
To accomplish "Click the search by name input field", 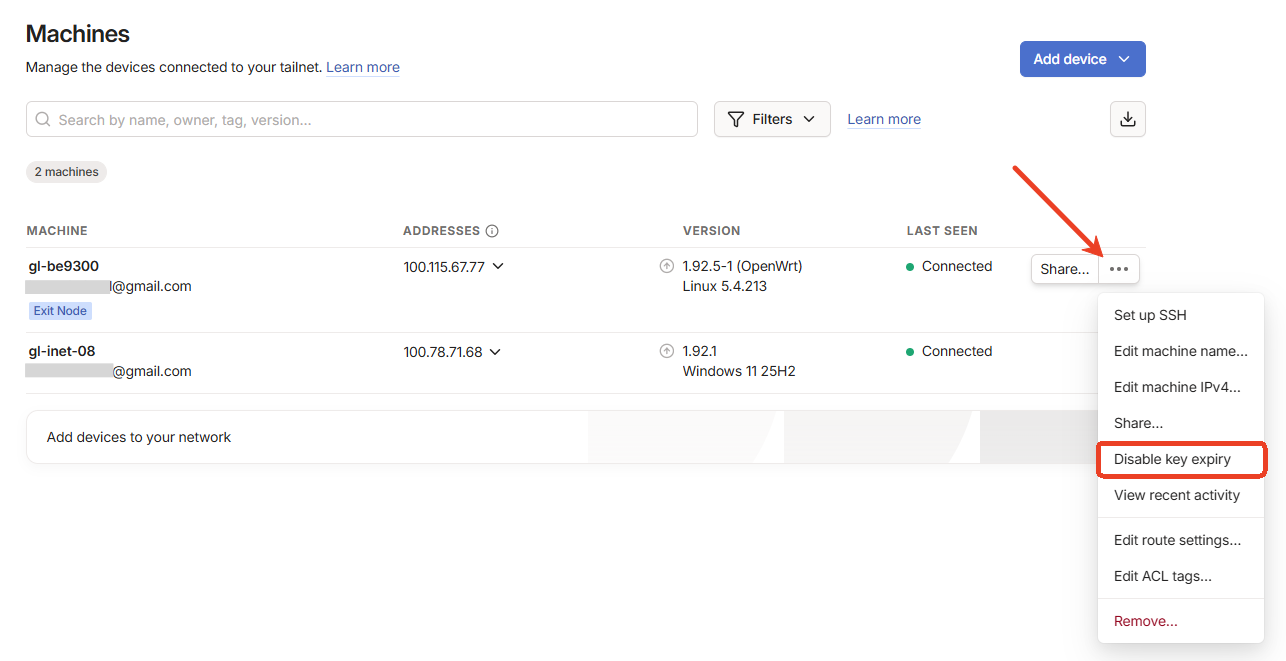I will click(362, 119).
